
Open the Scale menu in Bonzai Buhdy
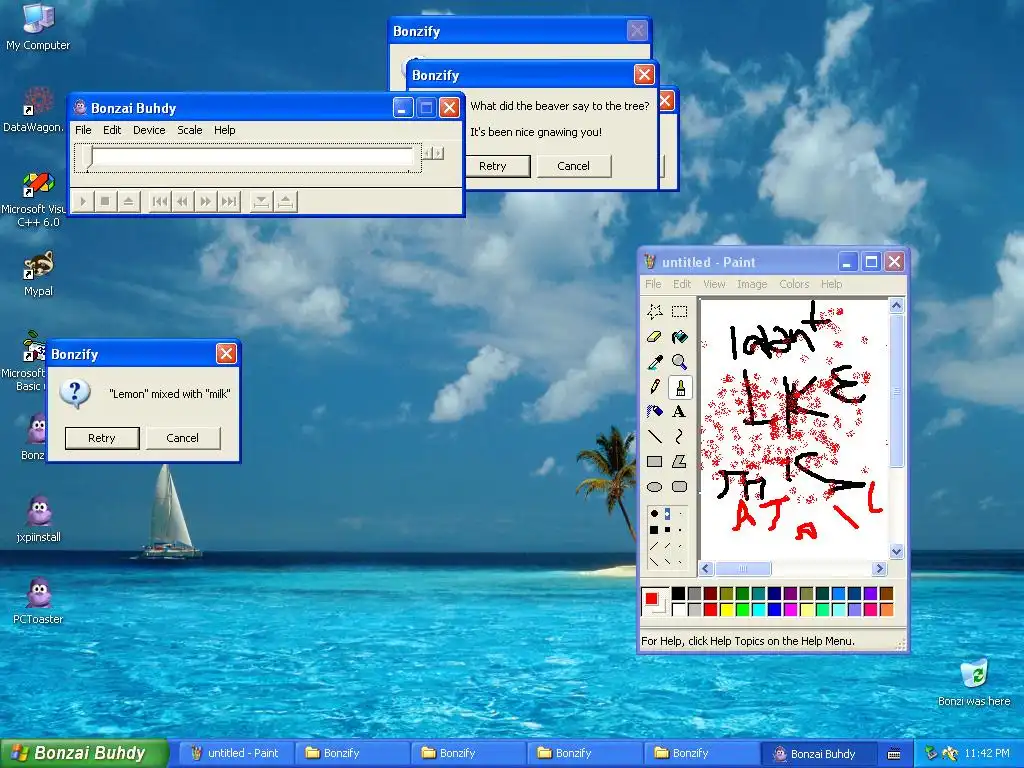189,130
